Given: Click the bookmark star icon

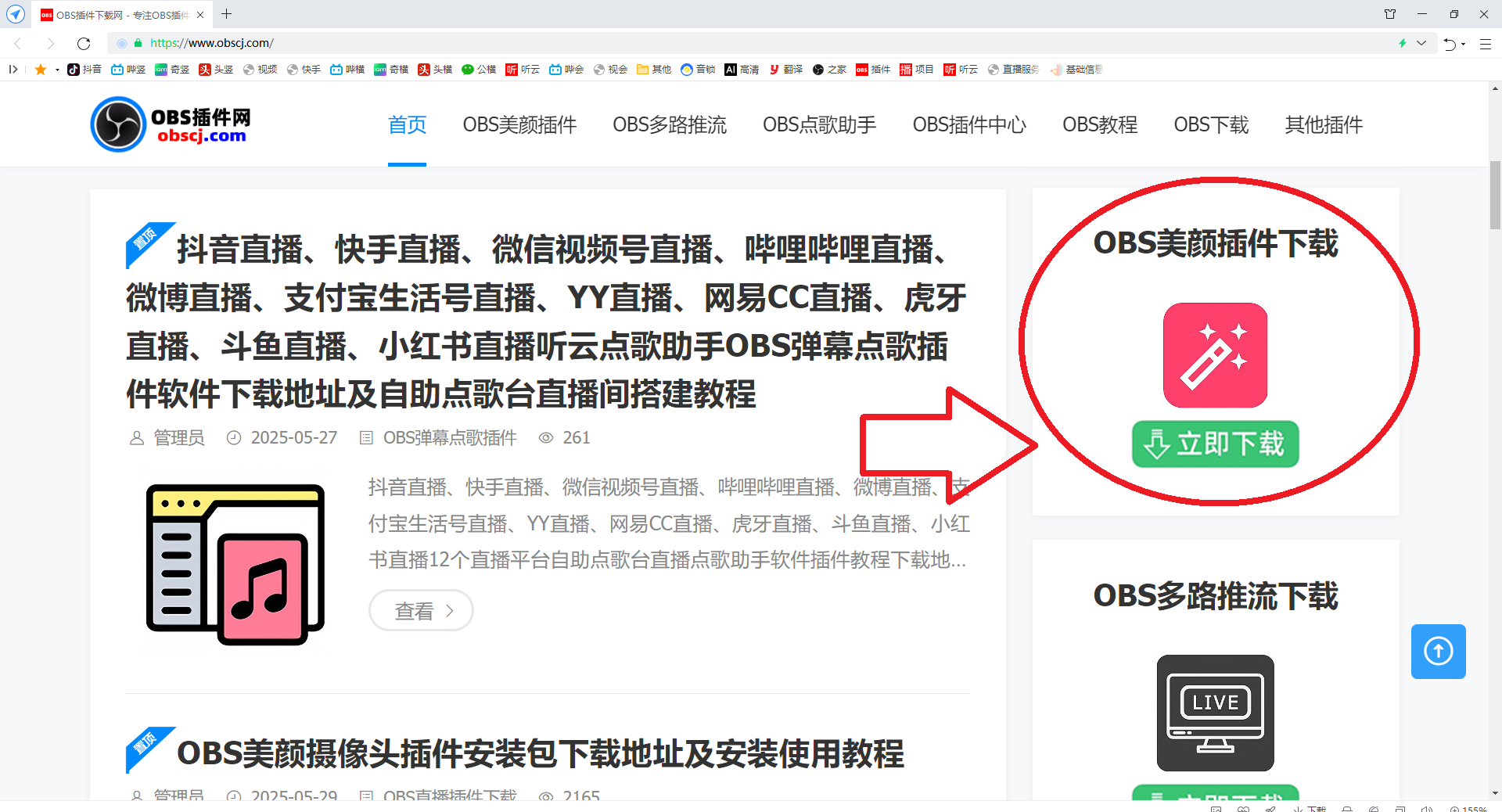Looking at the screenshot, I should point(41,70).
